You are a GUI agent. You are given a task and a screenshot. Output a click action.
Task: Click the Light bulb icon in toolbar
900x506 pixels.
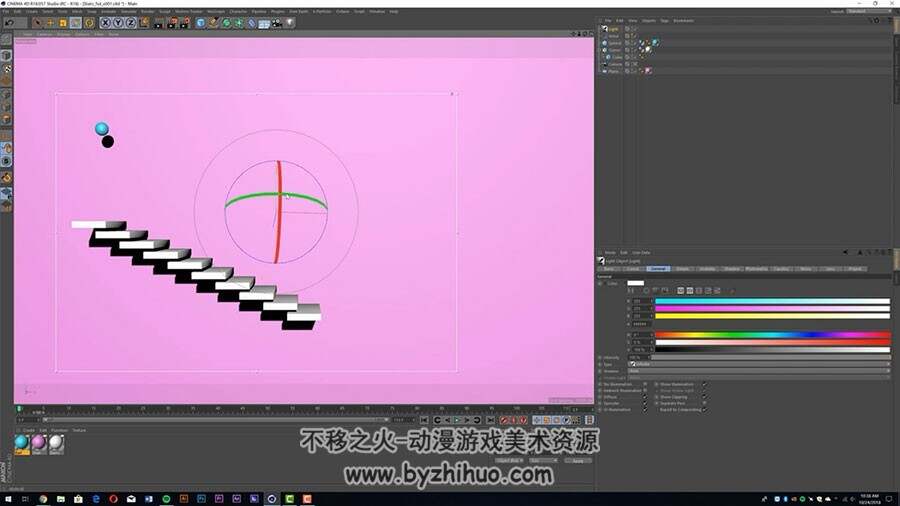(x=290, y=23)
